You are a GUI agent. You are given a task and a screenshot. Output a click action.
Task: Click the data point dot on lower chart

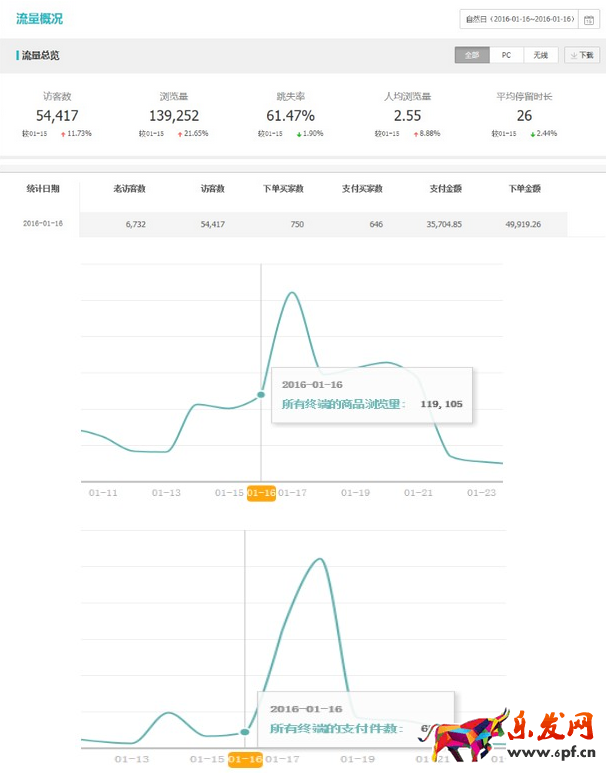245,733
